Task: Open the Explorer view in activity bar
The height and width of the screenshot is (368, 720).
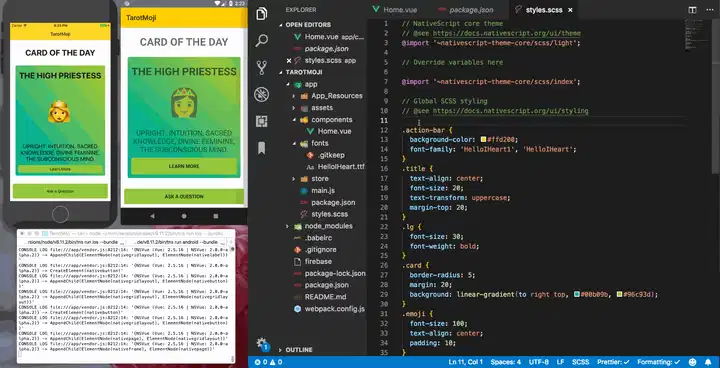Action: [x=262, y=14]
